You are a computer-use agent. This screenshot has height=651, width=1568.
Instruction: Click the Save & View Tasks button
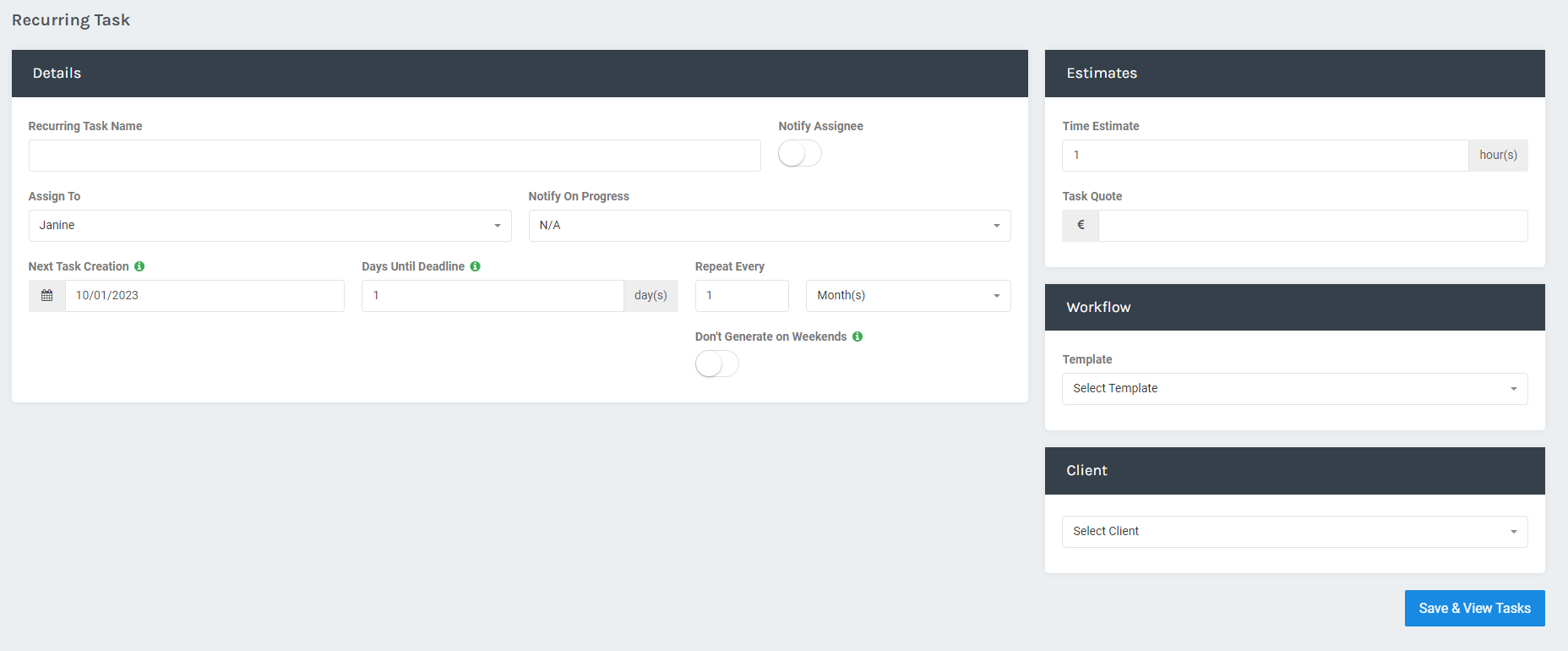1475,609
